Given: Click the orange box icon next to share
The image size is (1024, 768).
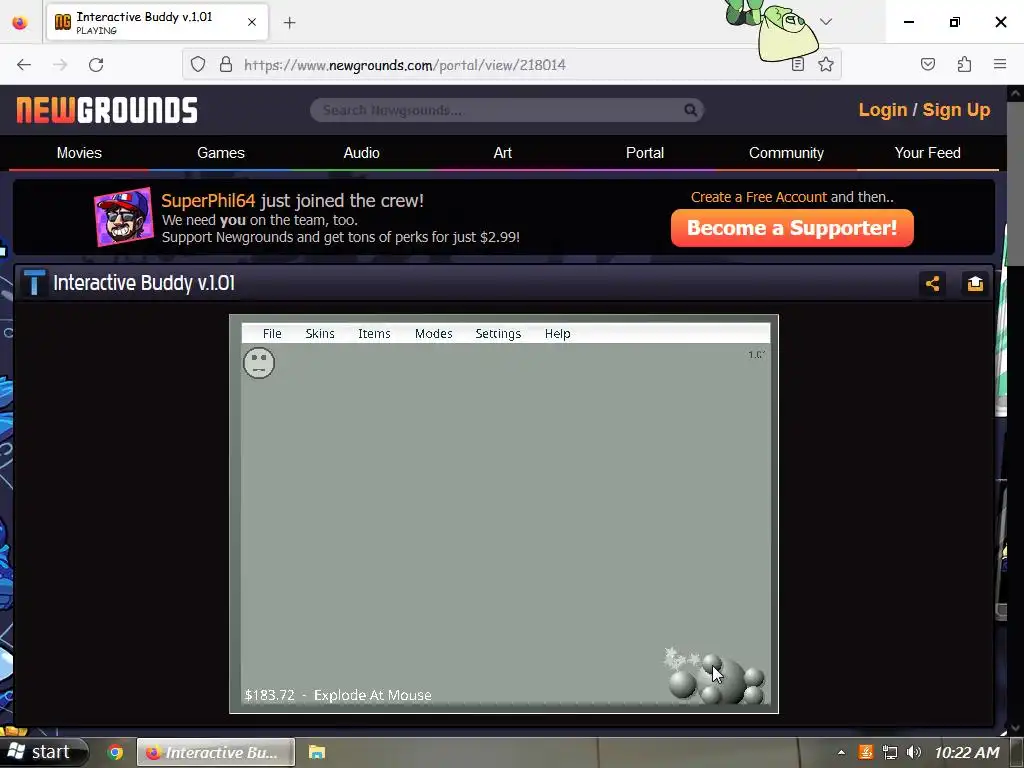Looking at the screenshot, I should 975,283.
